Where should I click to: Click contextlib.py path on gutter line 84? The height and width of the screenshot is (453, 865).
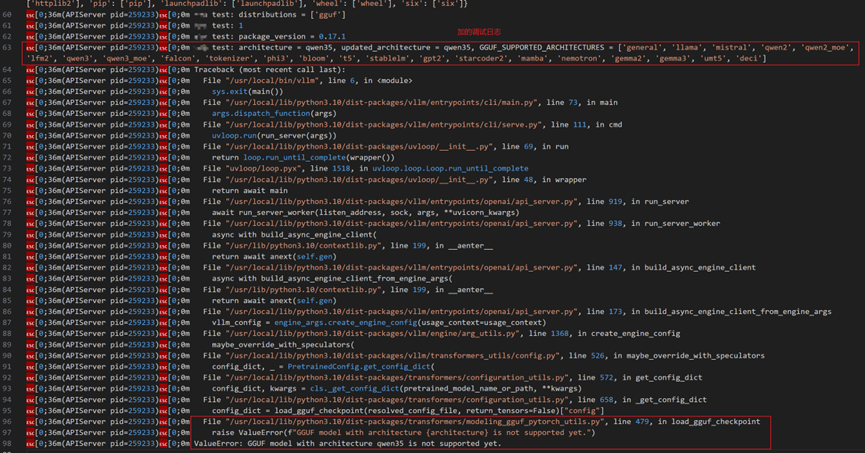click(x=302, y=290)
